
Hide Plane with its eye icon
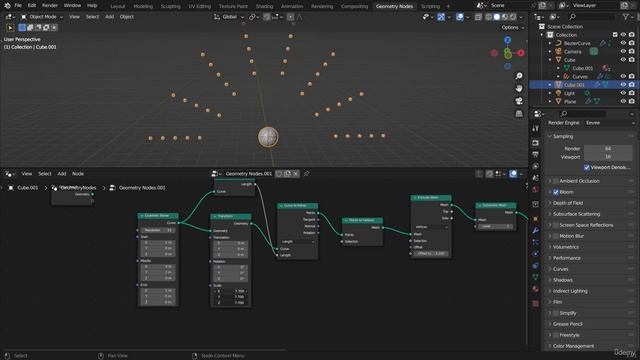[x=623, y=101]
